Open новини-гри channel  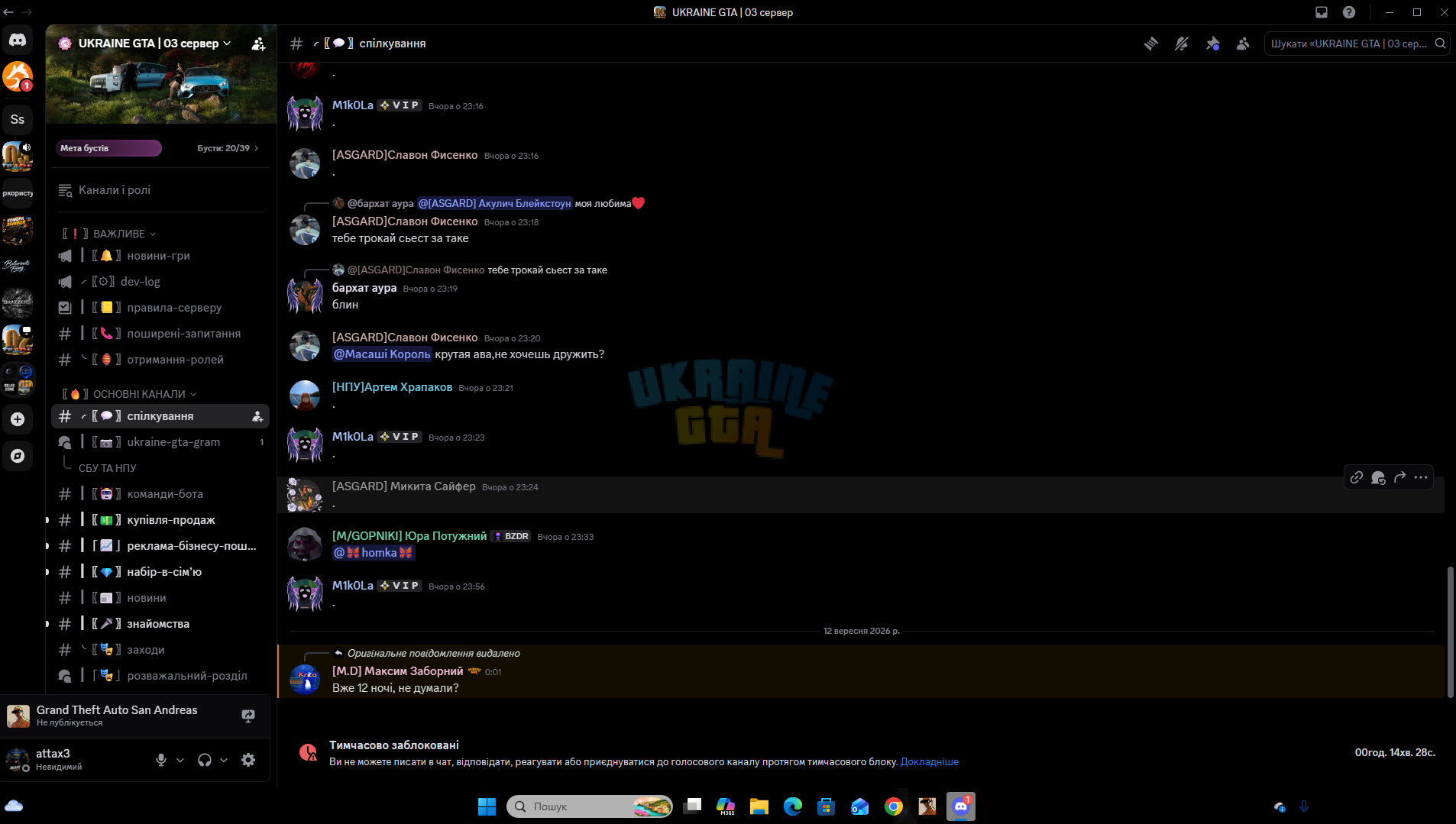[160, 256]
